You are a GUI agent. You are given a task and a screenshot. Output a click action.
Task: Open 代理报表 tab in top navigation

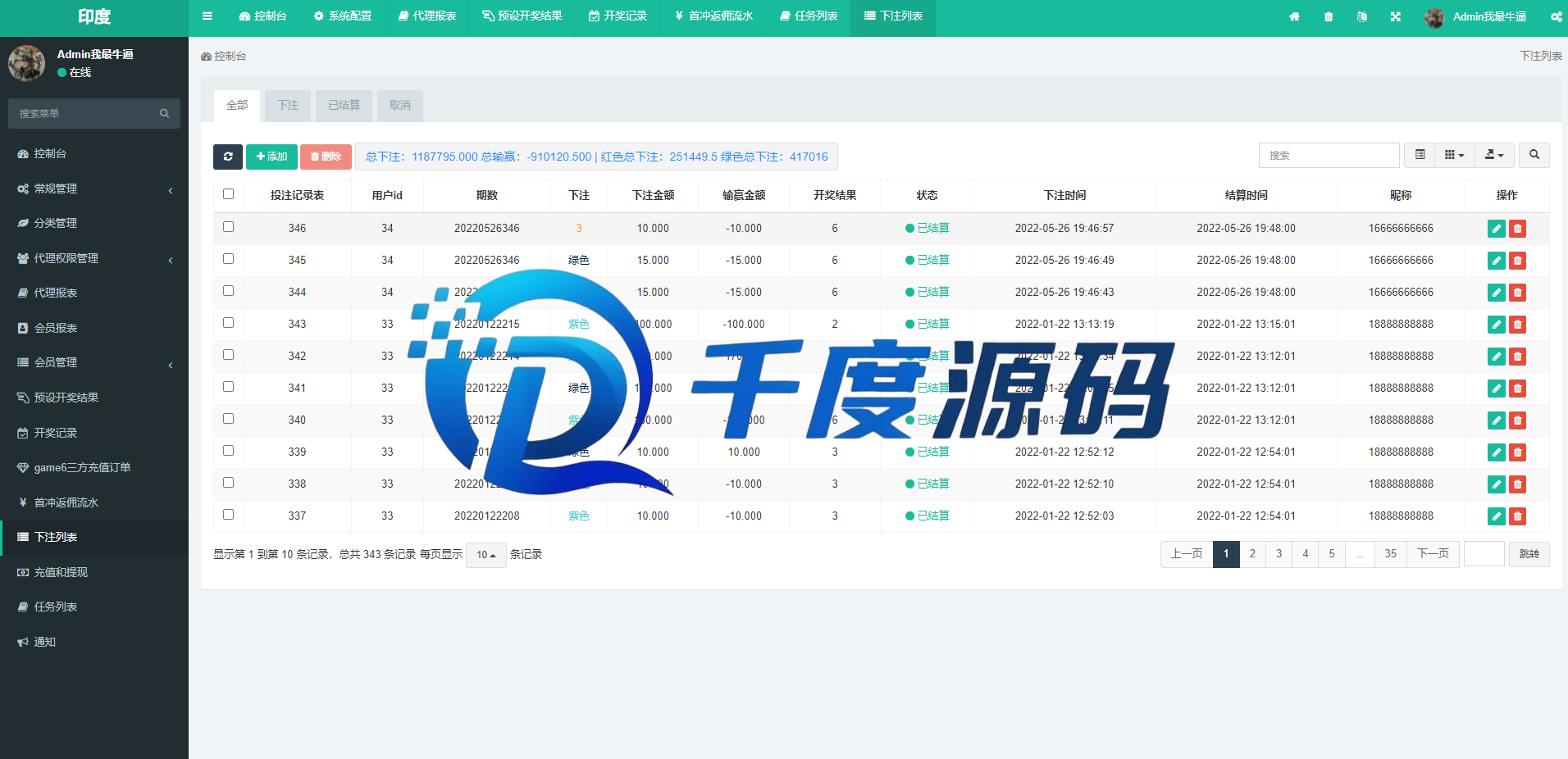427,16
